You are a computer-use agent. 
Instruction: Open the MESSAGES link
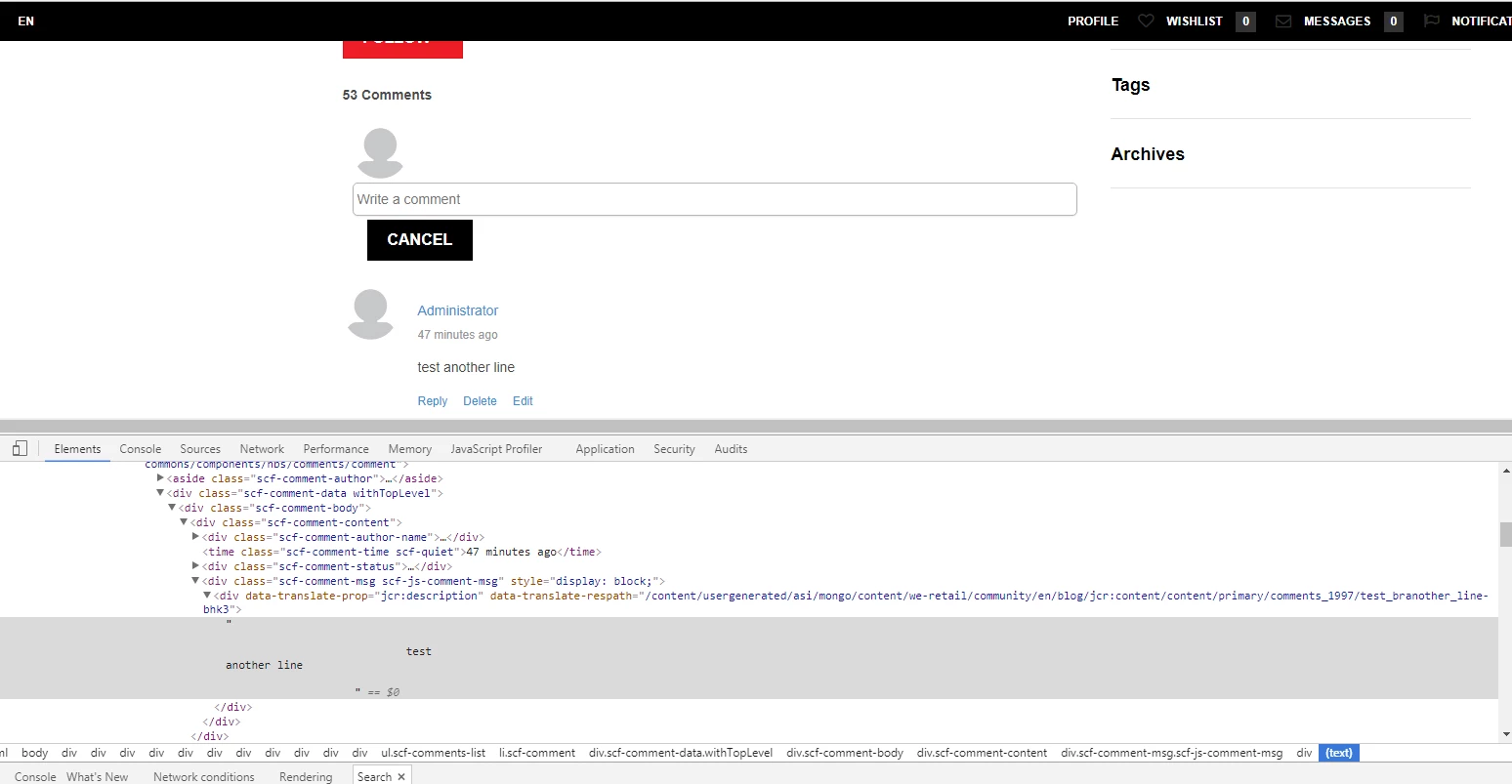pyautogui.click(x=1337, y=21)
